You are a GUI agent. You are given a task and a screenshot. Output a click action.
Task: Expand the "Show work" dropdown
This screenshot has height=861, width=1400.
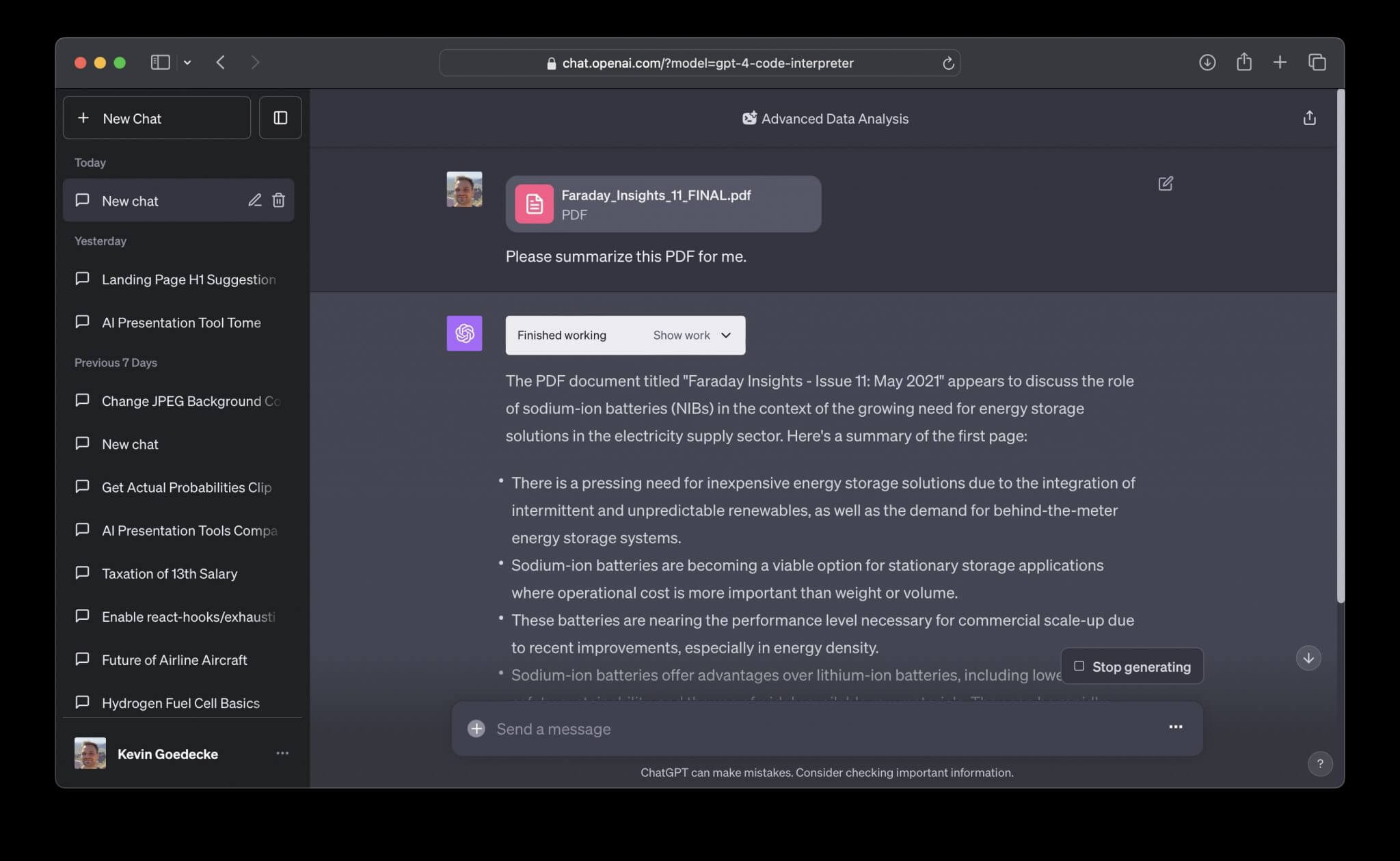[x=691, y=335]
